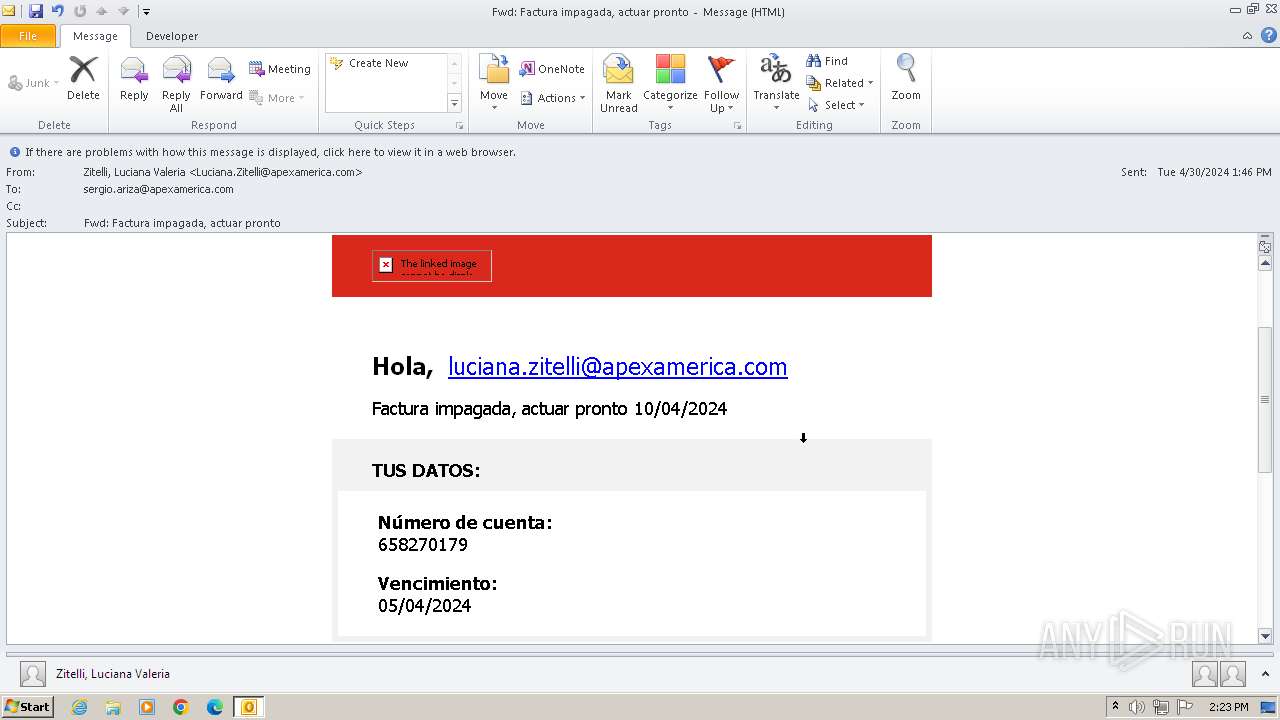Send message to OneNote
The height and width of the screenshot is (720, 1280).
click(x=552, y=69)
